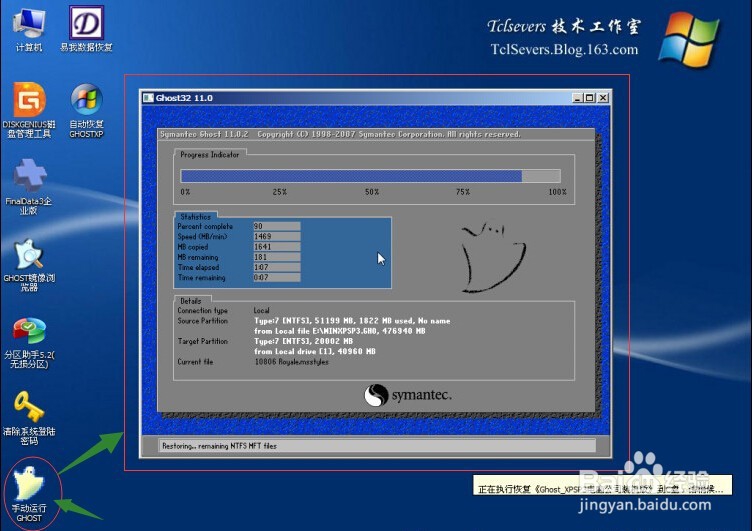Select Speed value 1469
This screenshot has width=754, height=531.
tap(276, 236)
